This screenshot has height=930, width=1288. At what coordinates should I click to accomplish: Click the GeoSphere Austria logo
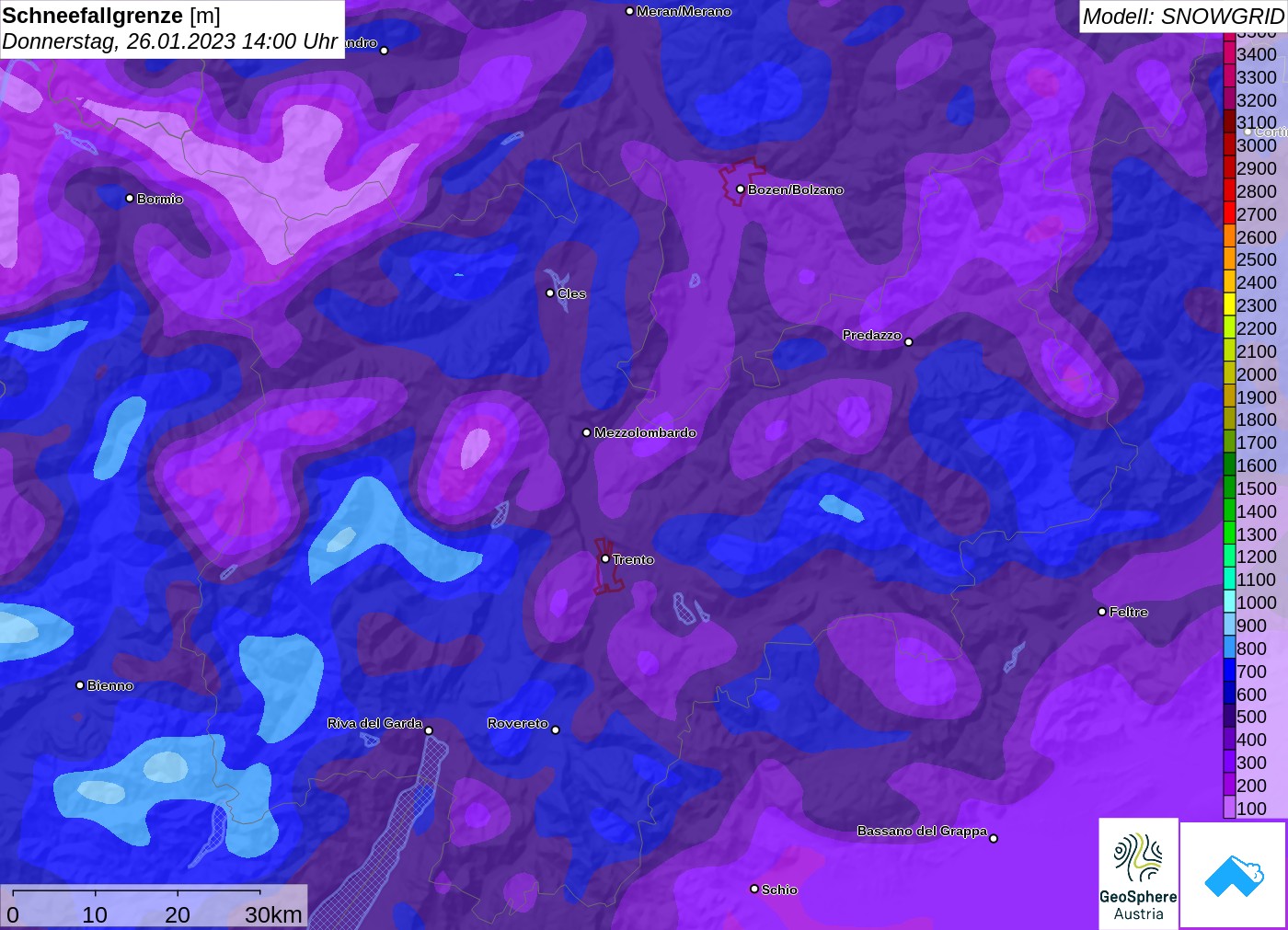[1138, 872]
